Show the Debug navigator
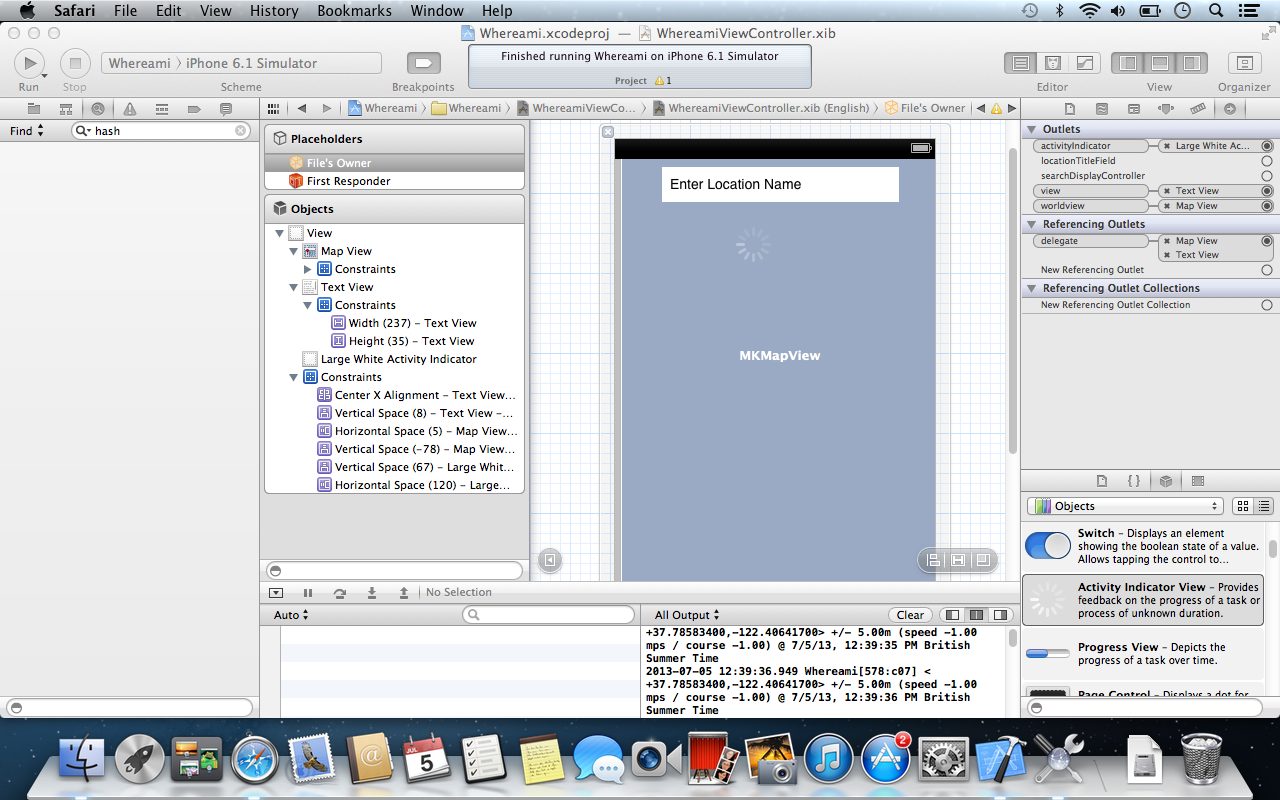The height and width of the screenshot is (800, 1280). pyautogui.click(x=162, y=108)
